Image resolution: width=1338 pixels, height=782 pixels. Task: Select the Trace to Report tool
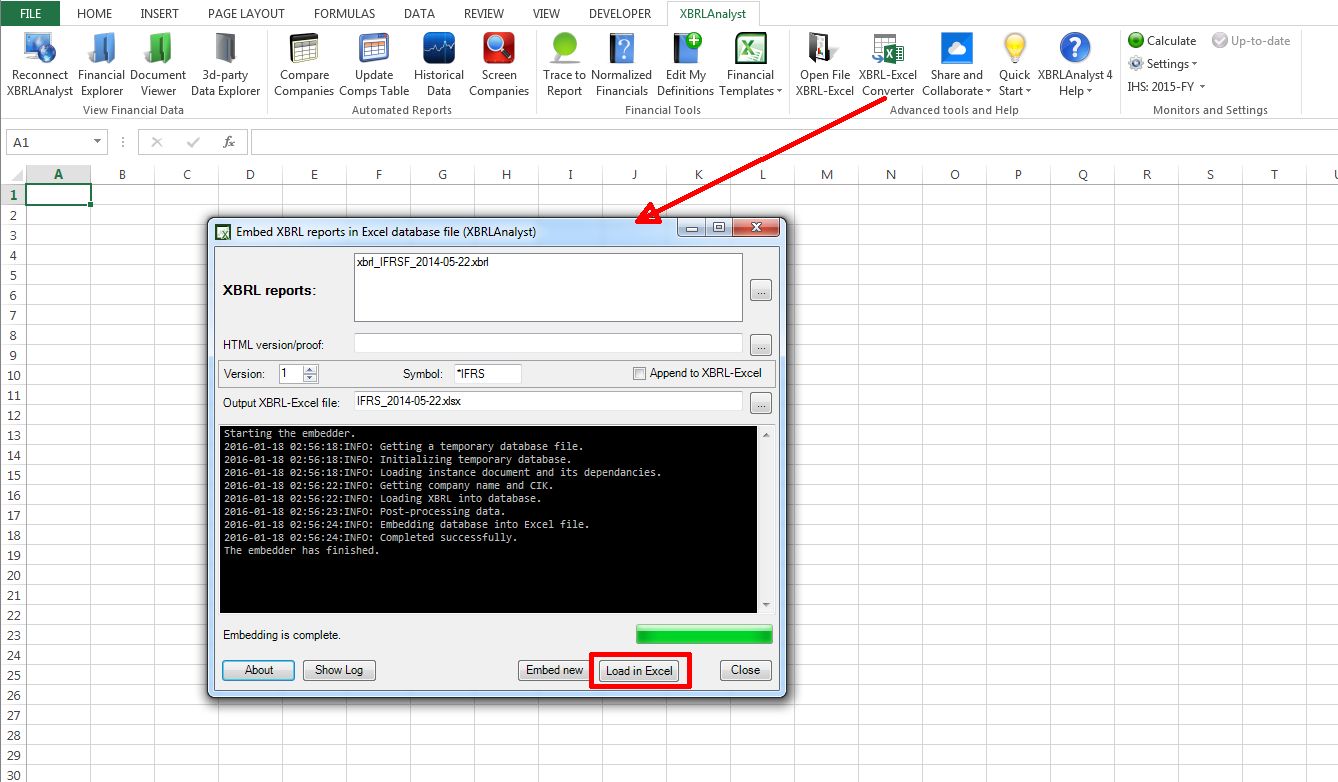point(564,64)
